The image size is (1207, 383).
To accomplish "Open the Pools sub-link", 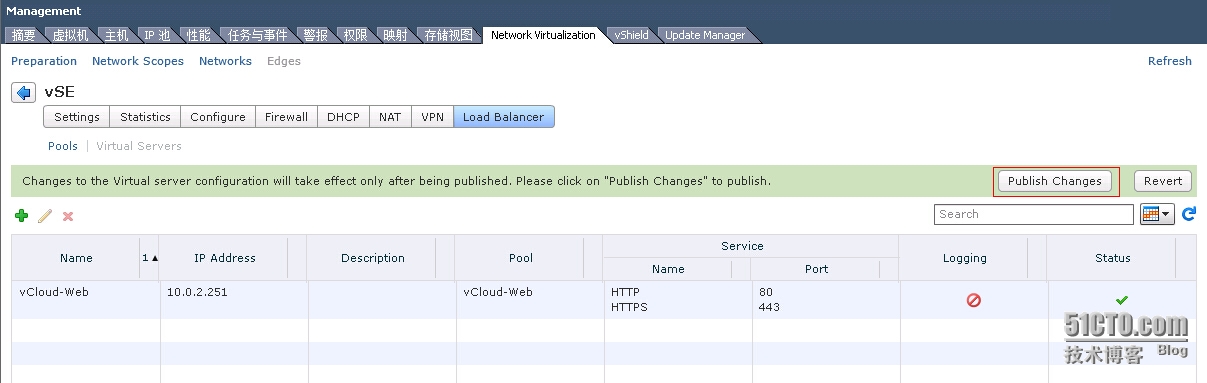I will (63, 146).
